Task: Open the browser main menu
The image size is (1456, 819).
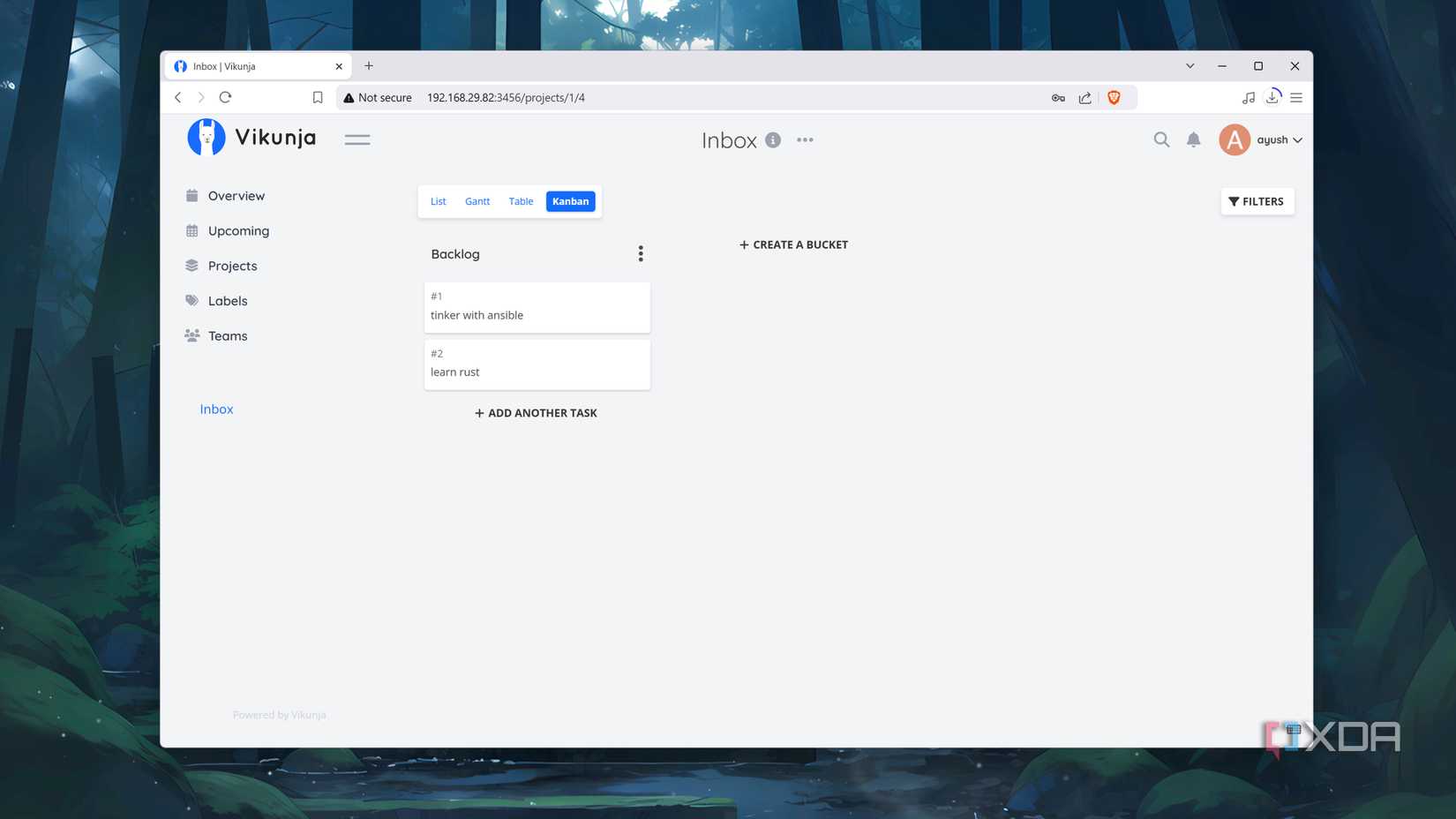Action: point(1296,98)
